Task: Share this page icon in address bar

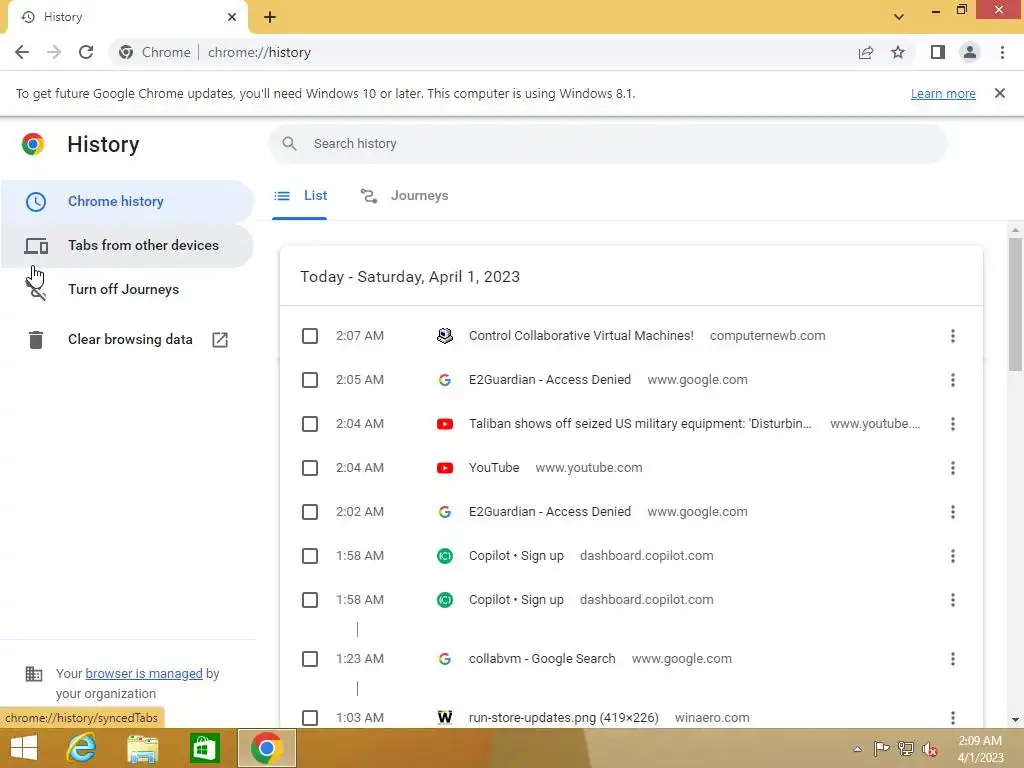Action: [866, 52]
